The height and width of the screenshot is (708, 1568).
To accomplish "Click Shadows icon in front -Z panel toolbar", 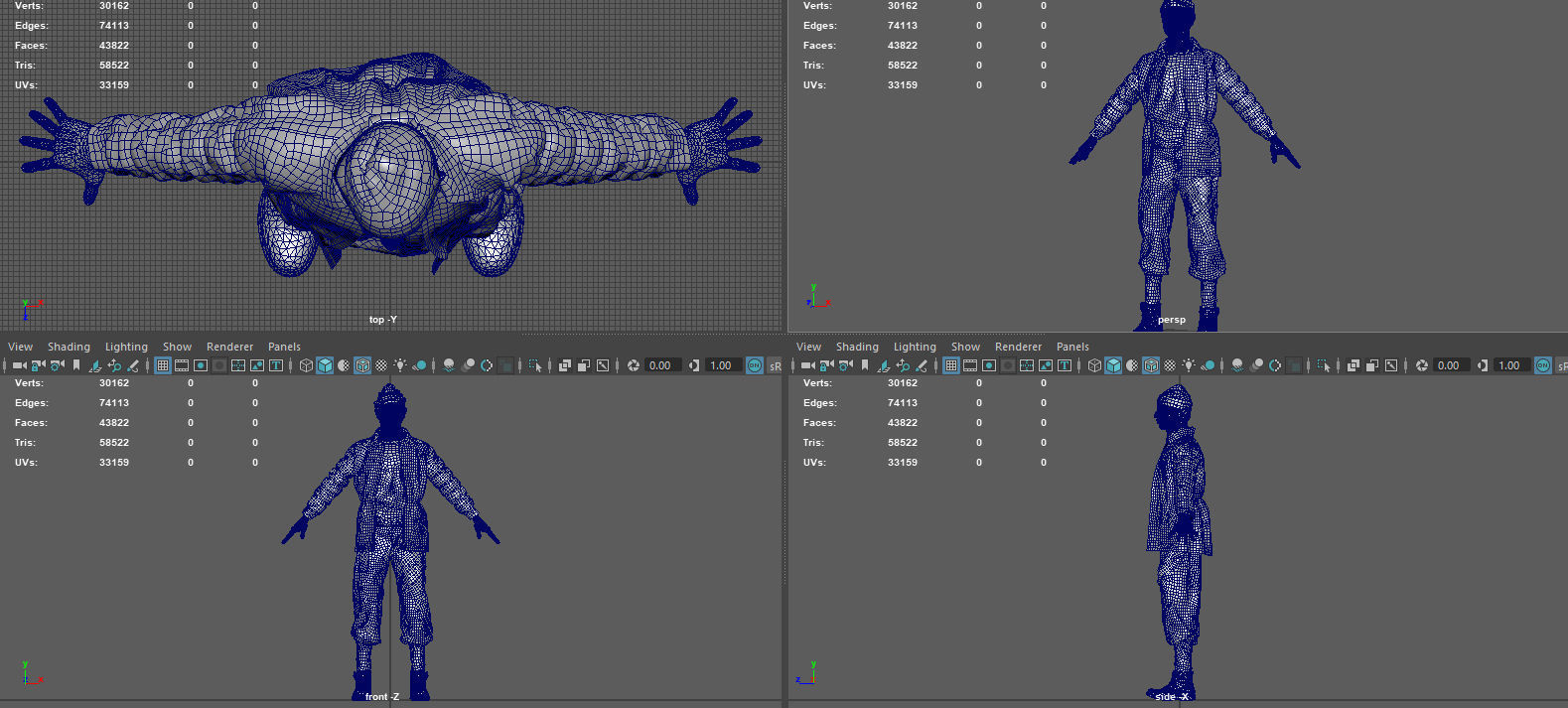I will point(420,365).
